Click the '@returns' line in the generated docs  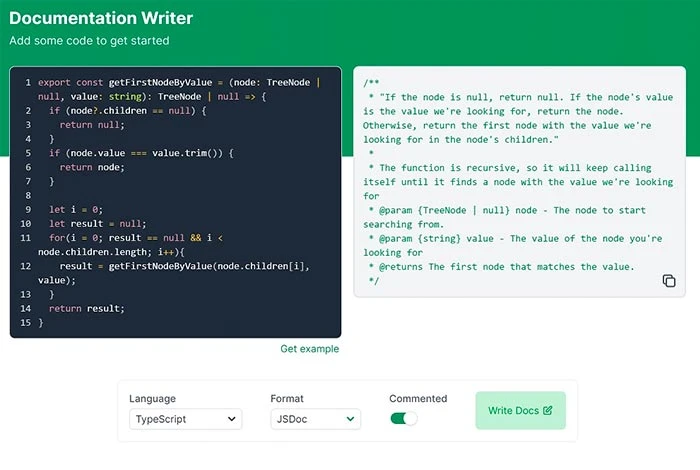501,266
